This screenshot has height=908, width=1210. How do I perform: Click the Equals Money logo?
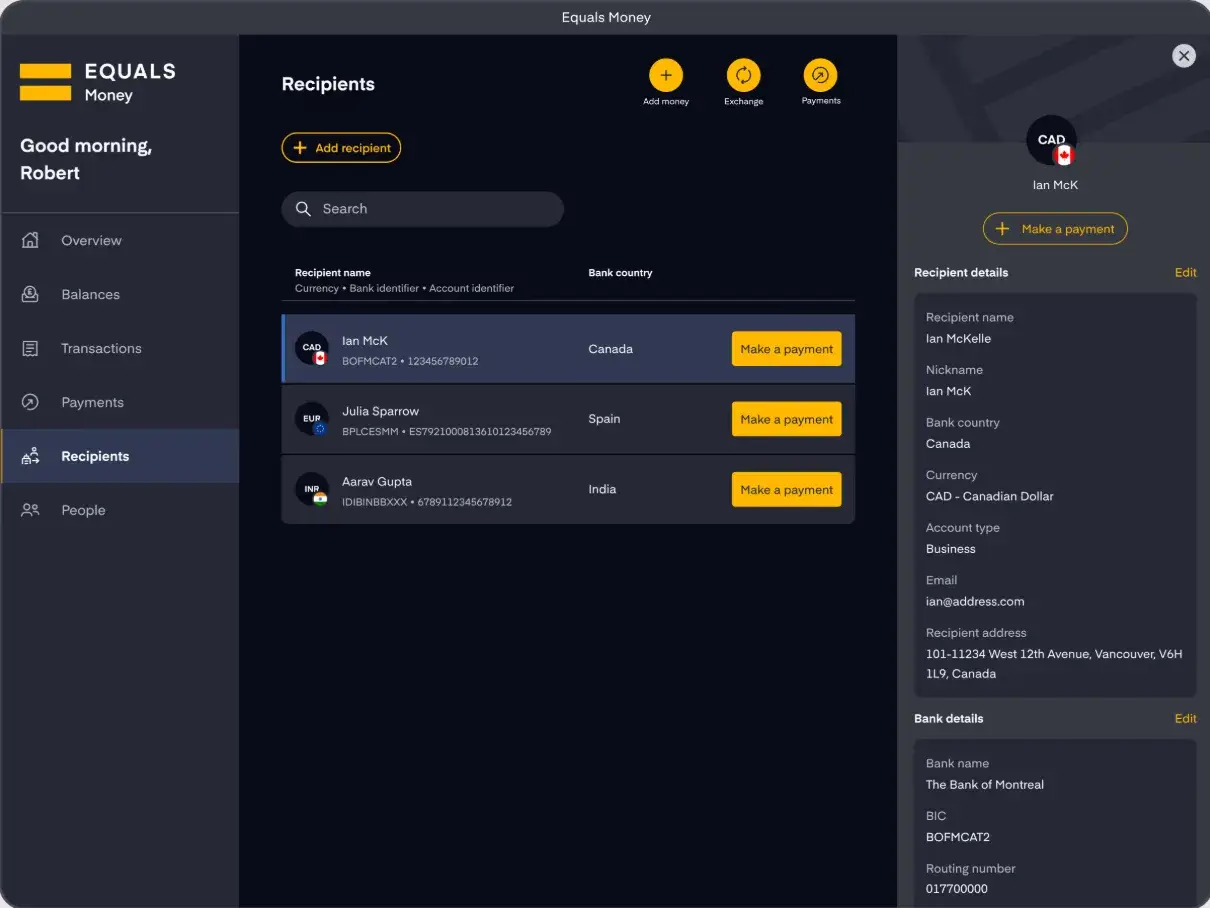(x=98, y=82)
